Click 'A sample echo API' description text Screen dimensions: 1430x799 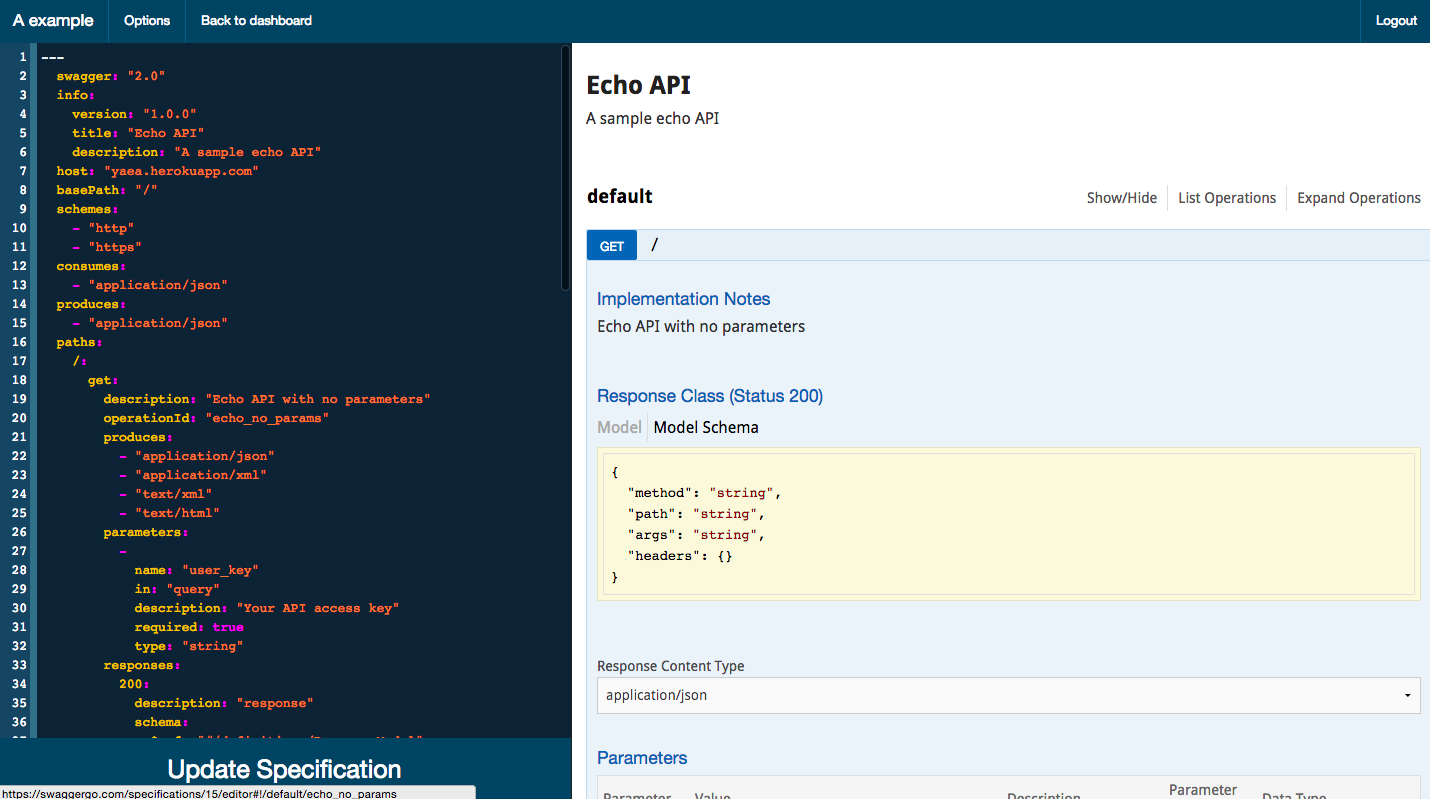point(652,118)
